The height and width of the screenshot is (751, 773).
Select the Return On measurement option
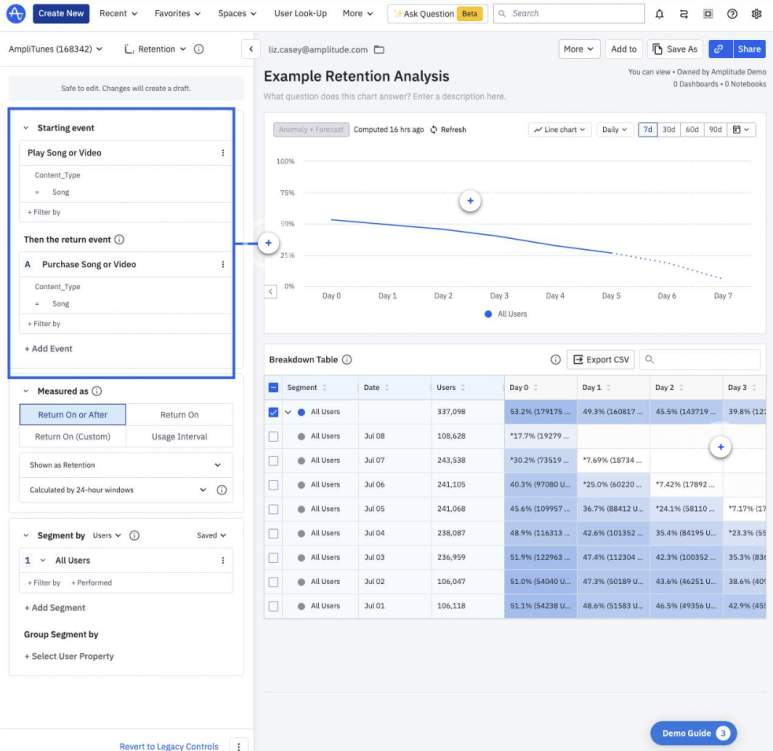click(179, 415)
